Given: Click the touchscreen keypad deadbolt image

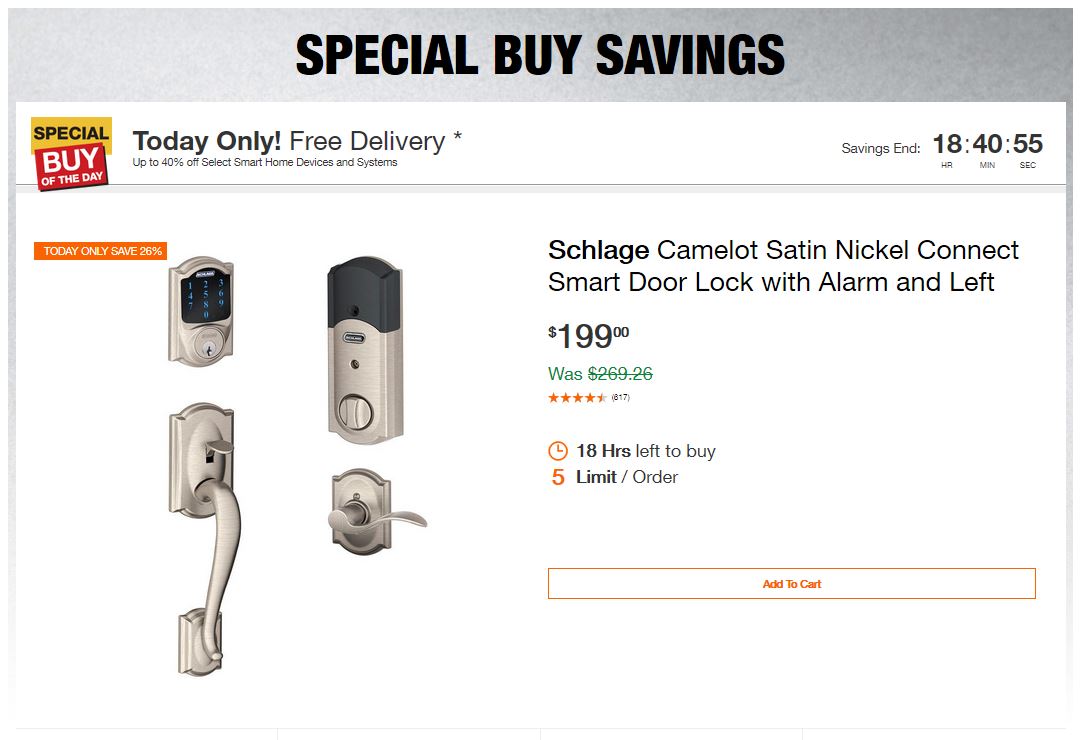Looking at the screenshot, I should click(201, 310).
